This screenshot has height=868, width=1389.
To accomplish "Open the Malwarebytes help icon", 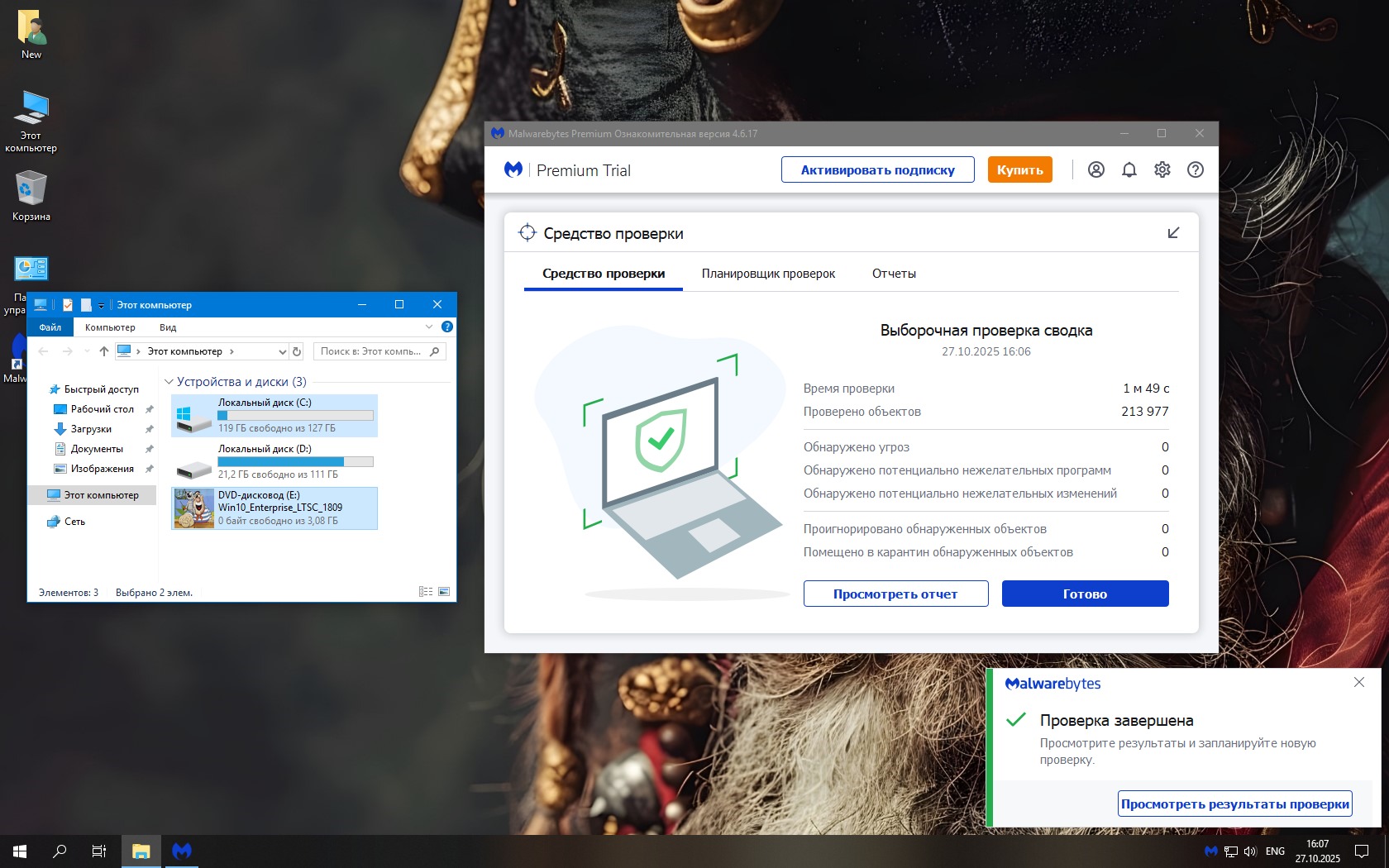I will 1195,169.
